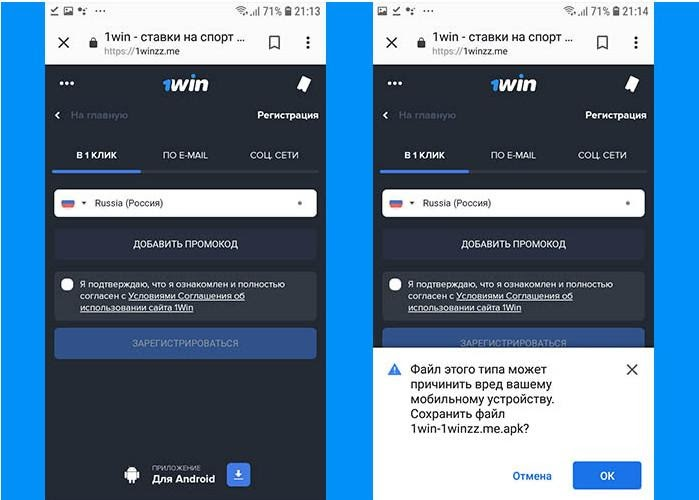Switch to the ПО E-MAIL tab on left
The image size is (699, 500).
[185, 155]
